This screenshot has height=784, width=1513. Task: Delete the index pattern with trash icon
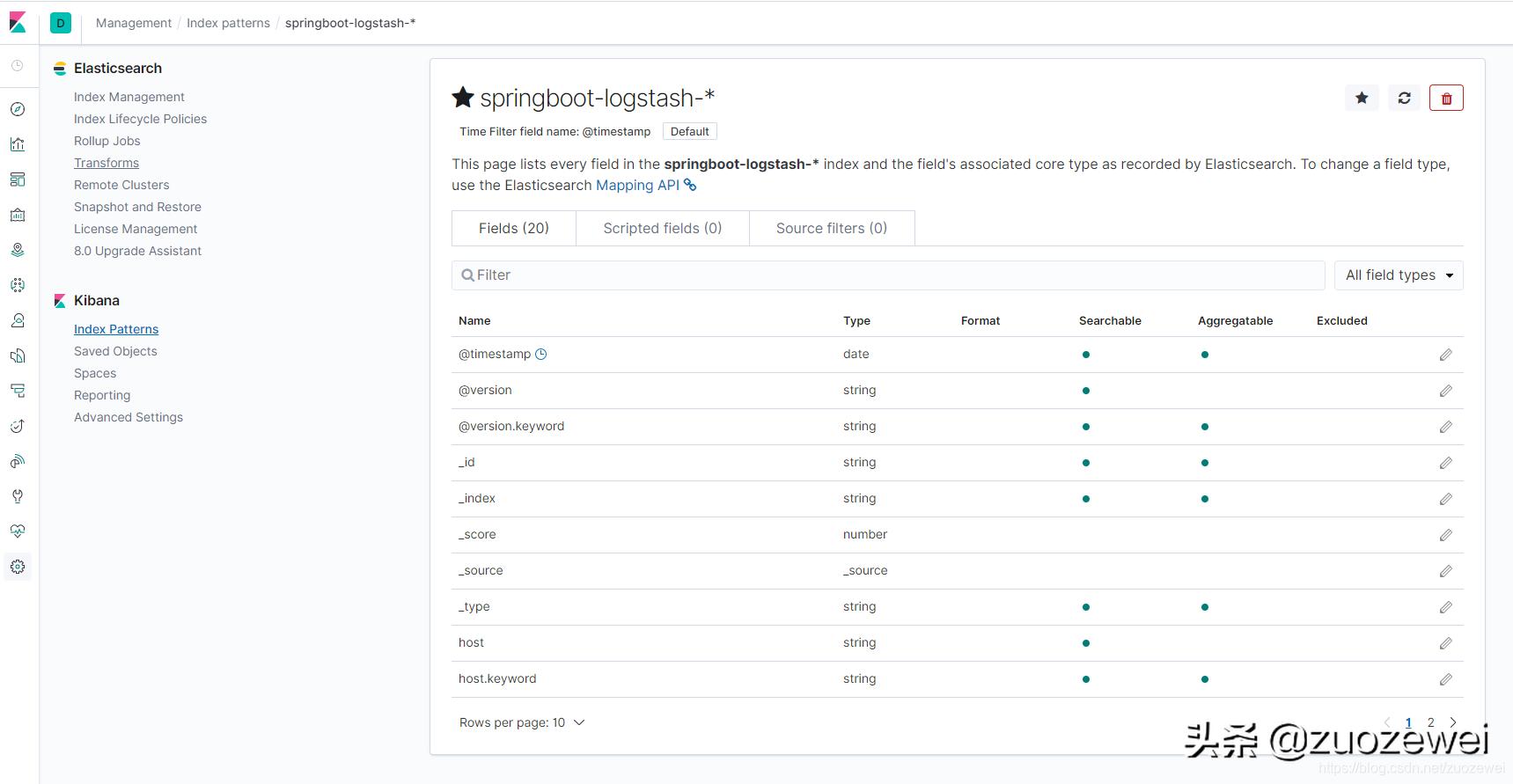[1446, 99]
